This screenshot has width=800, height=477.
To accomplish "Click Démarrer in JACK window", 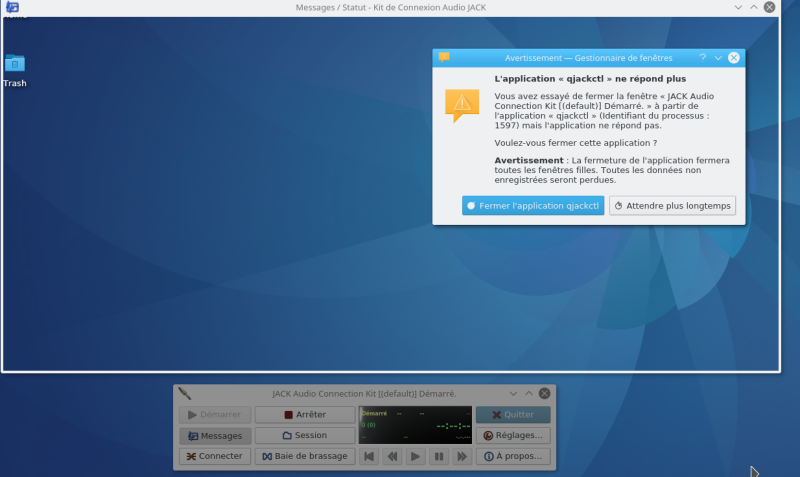I will click(x=215, y=415).
